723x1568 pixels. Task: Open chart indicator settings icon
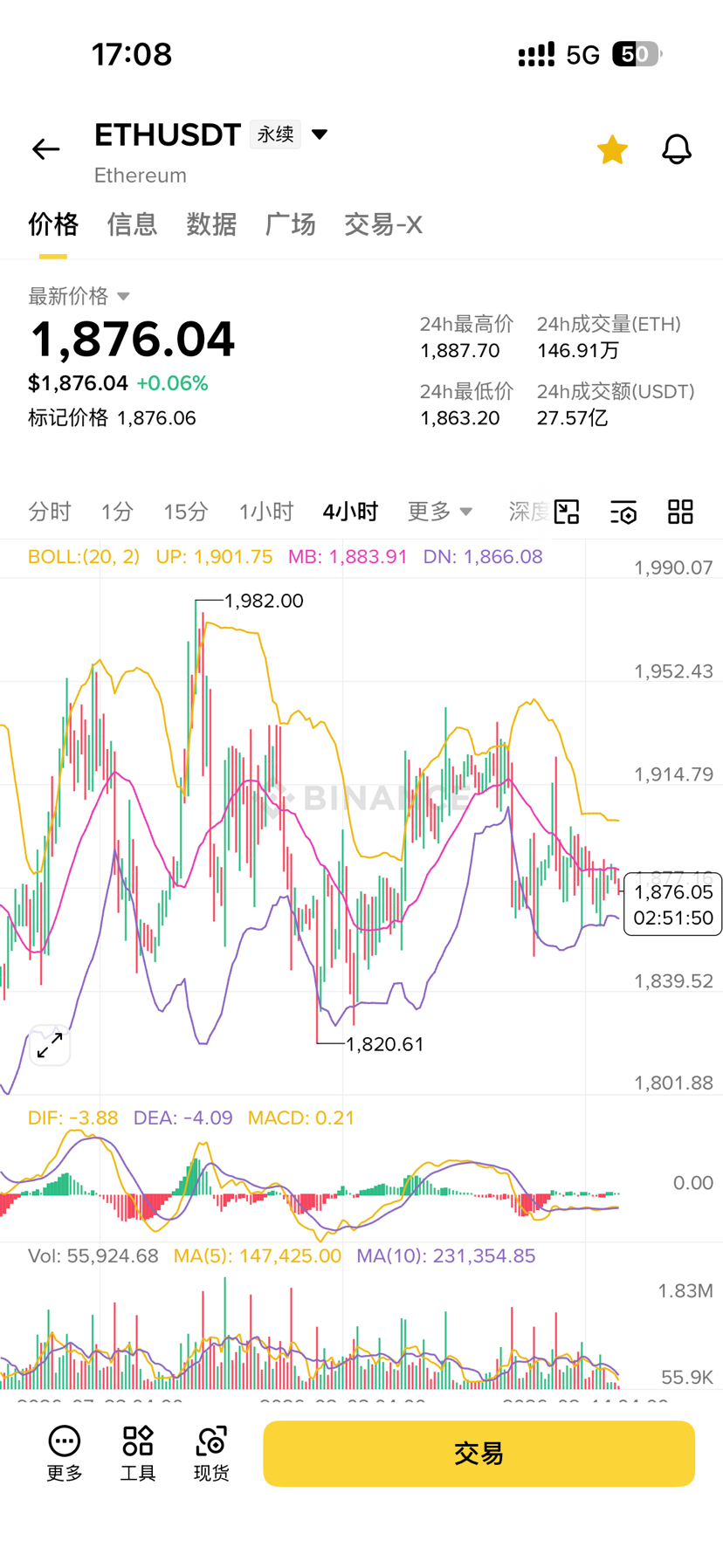[x=623, y=512]
